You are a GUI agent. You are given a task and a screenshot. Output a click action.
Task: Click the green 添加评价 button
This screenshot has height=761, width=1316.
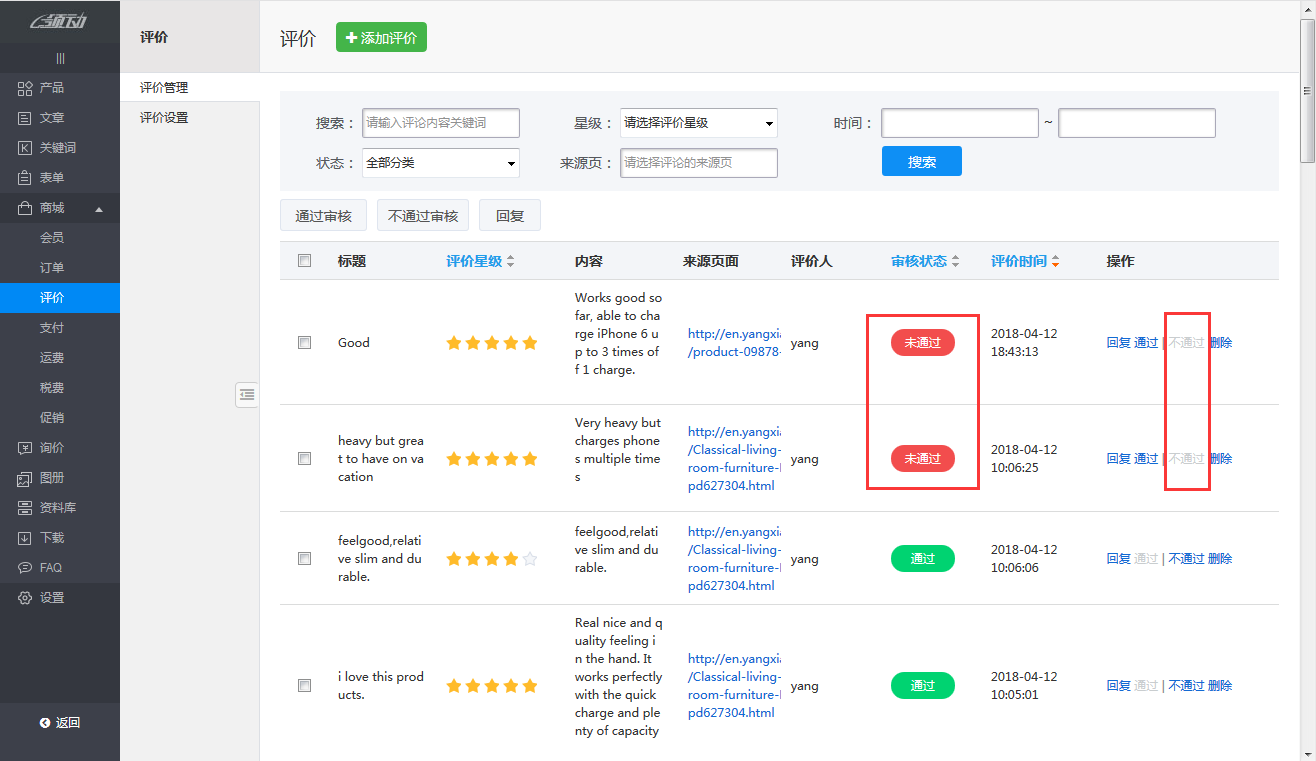click(x=381, y=36)
